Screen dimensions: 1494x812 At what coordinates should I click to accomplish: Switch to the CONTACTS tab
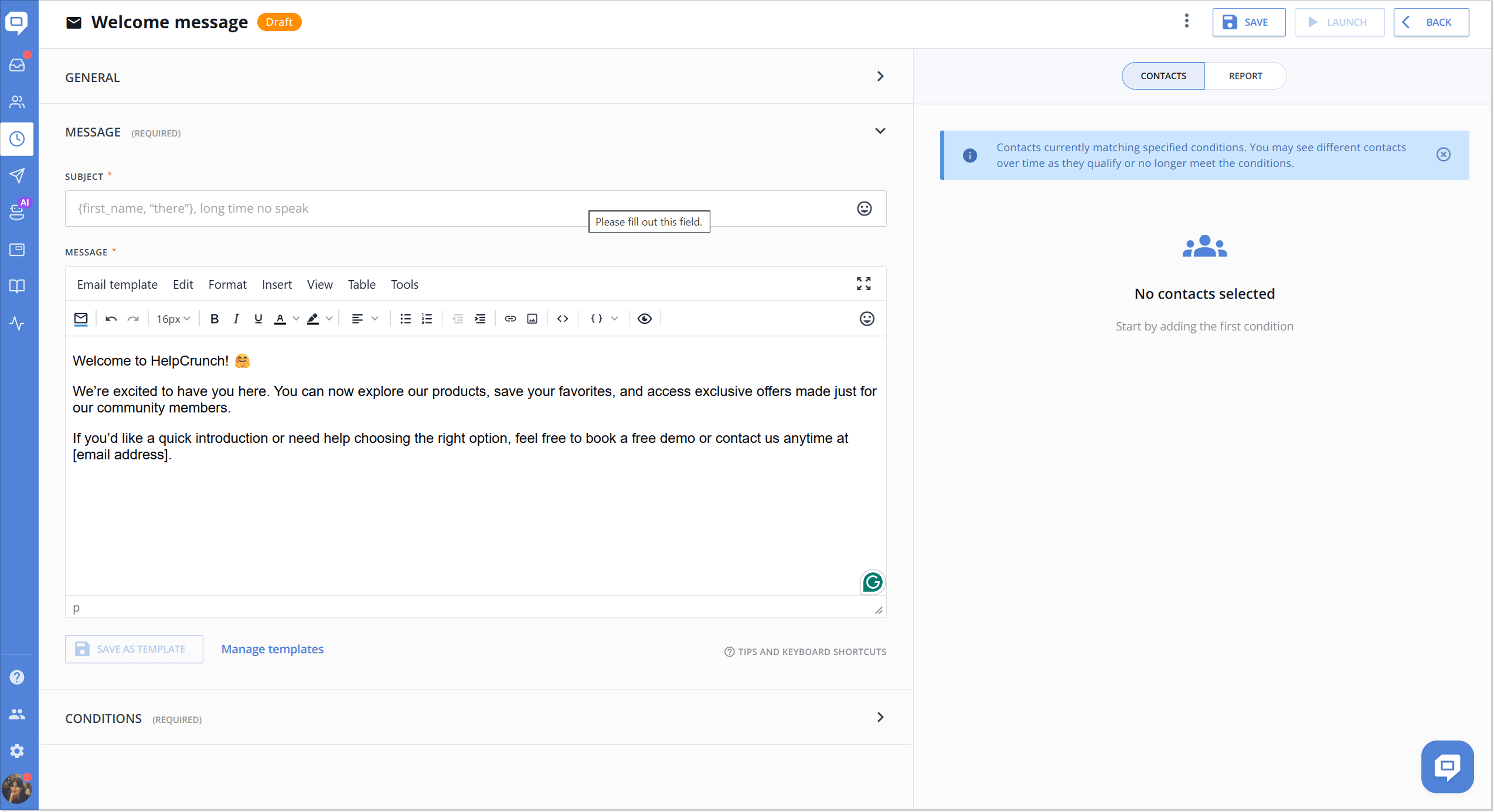[x=1163, y=76]
